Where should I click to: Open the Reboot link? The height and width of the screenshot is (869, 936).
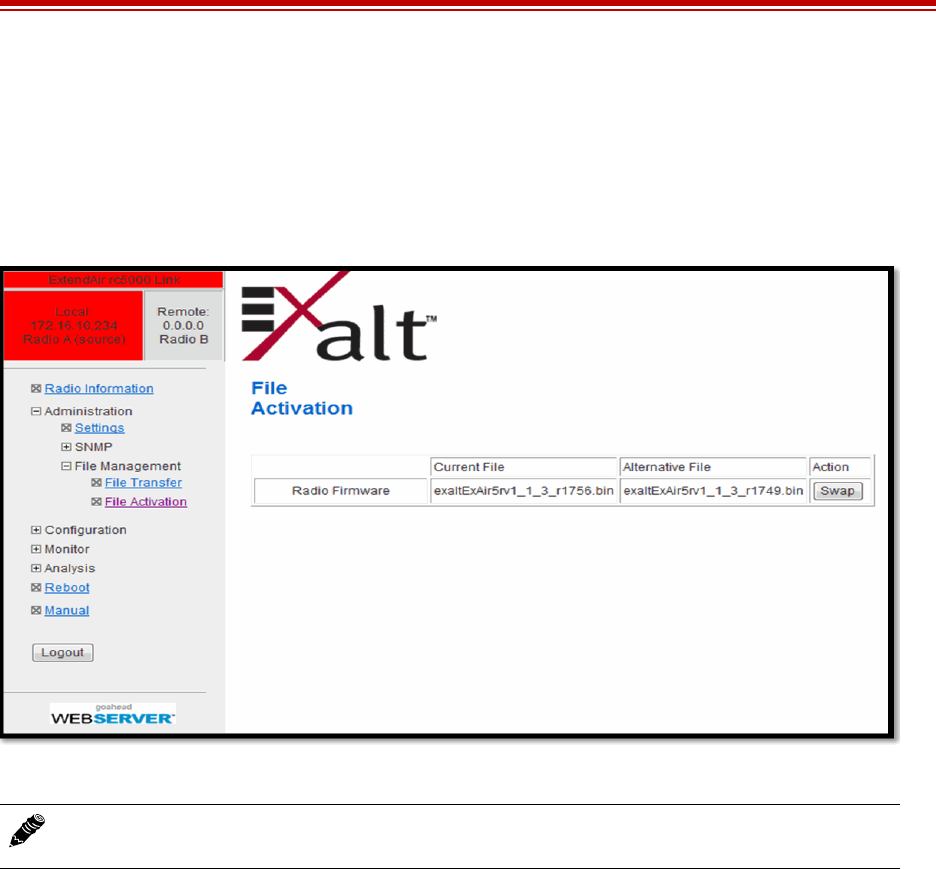click(x=67, y=588)
